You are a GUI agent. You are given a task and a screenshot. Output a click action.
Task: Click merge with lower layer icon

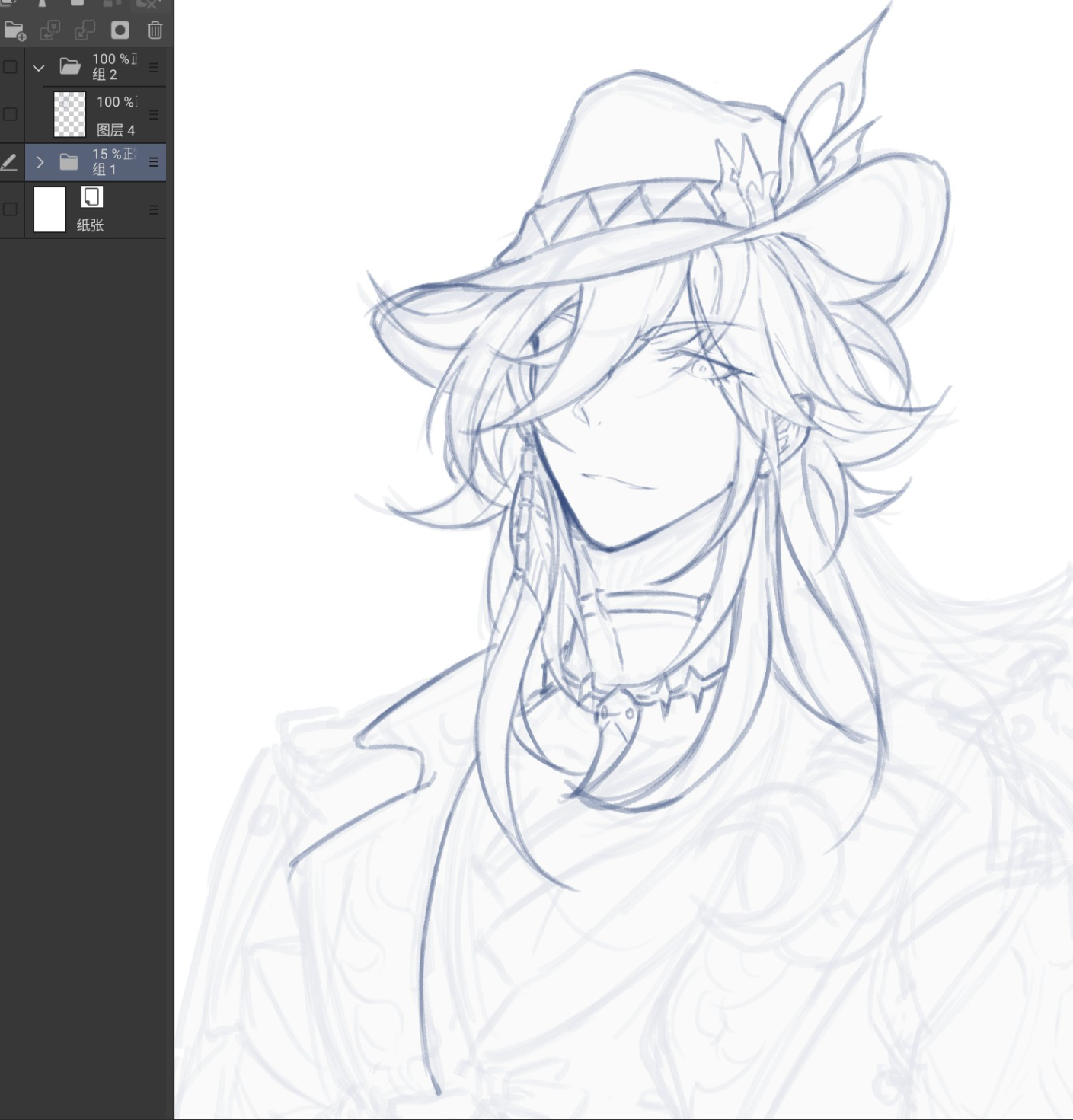(x=85, y=30)
